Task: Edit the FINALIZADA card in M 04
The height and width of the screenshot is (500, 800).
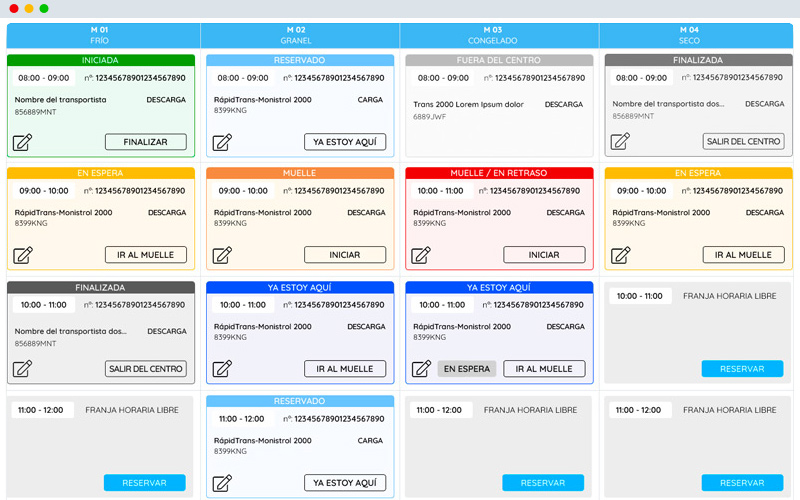Action: [x=620, y=141]
